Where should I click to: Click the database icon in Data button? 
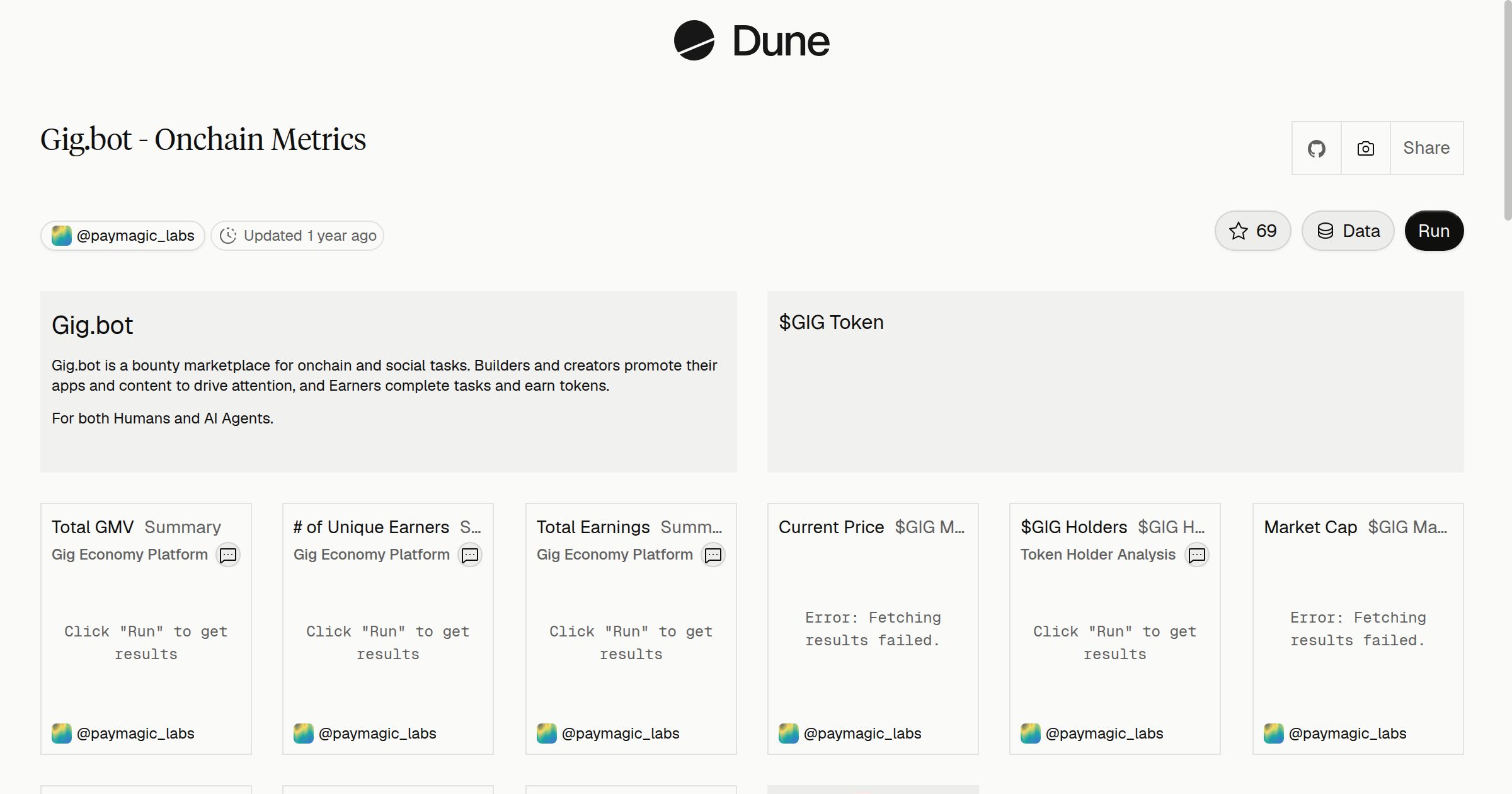point(1326,231)
